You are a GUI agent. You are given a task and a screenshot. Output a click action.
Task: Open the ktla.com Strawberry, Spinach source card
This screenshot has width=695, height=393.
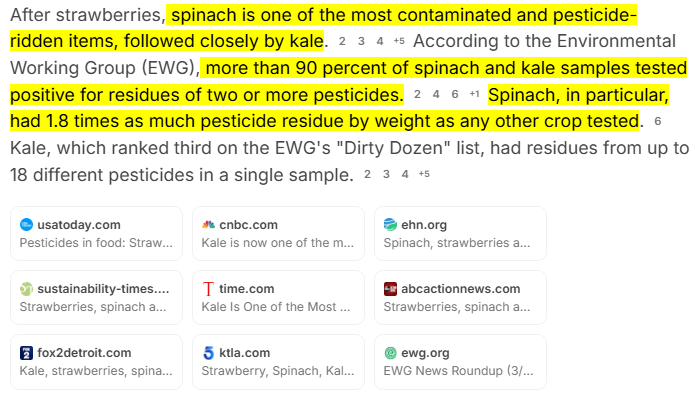278,362
